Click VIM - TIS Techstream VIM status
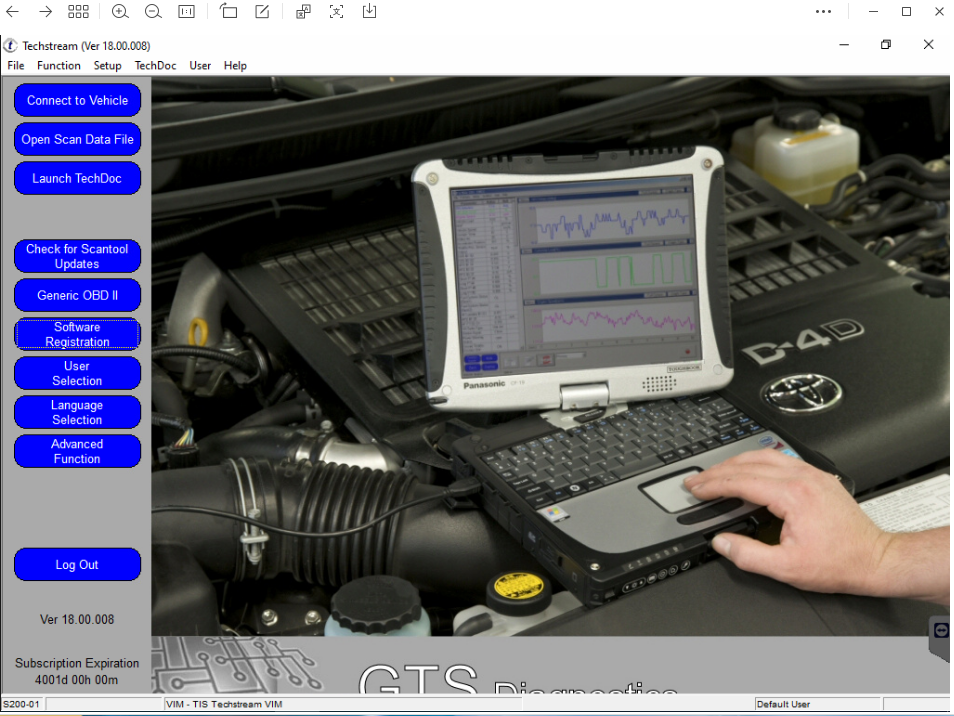 pos(343,704)
